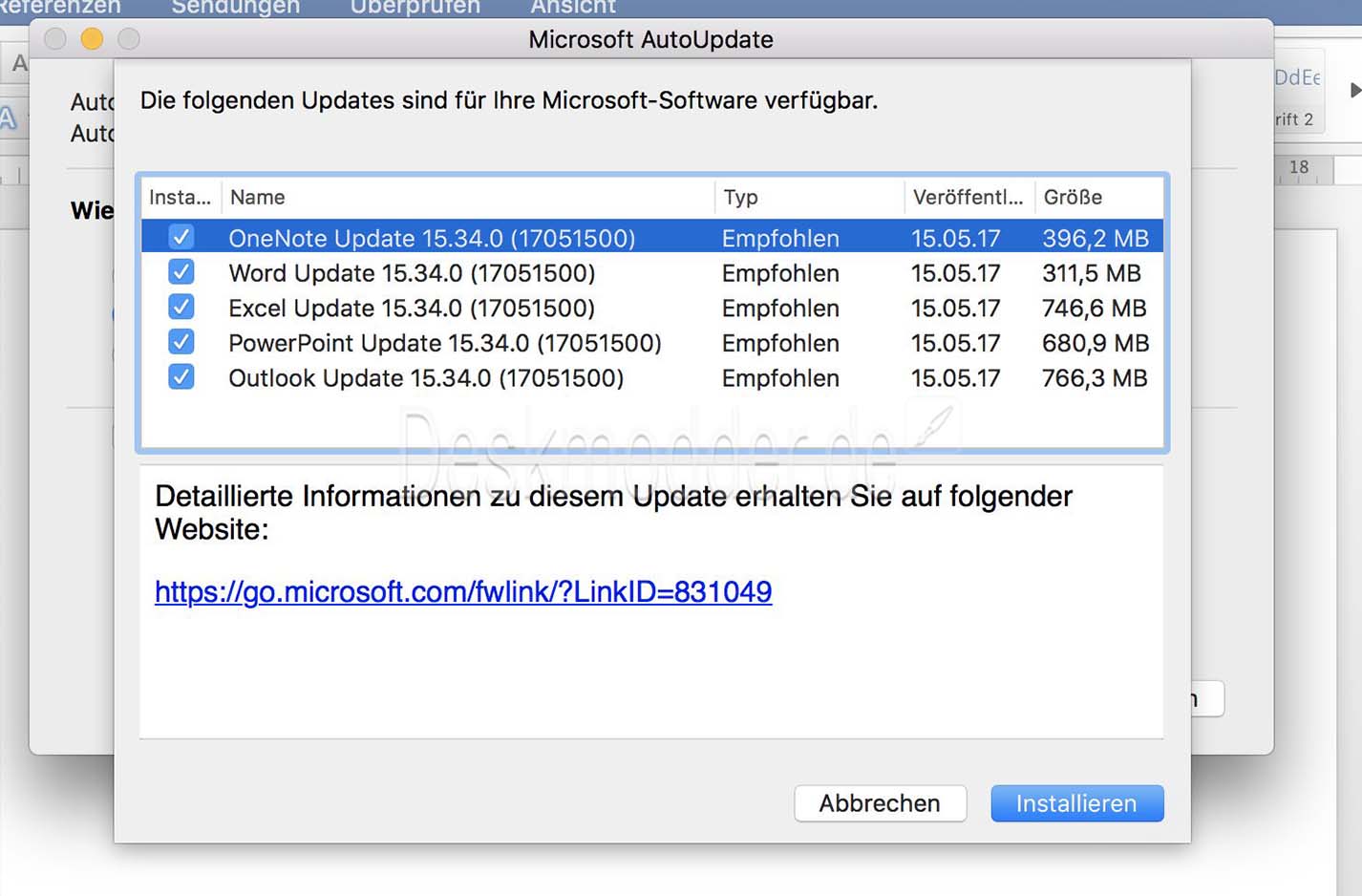
Task: Select the Outlook Update 15.34.0 row
Action: point(652,377)
